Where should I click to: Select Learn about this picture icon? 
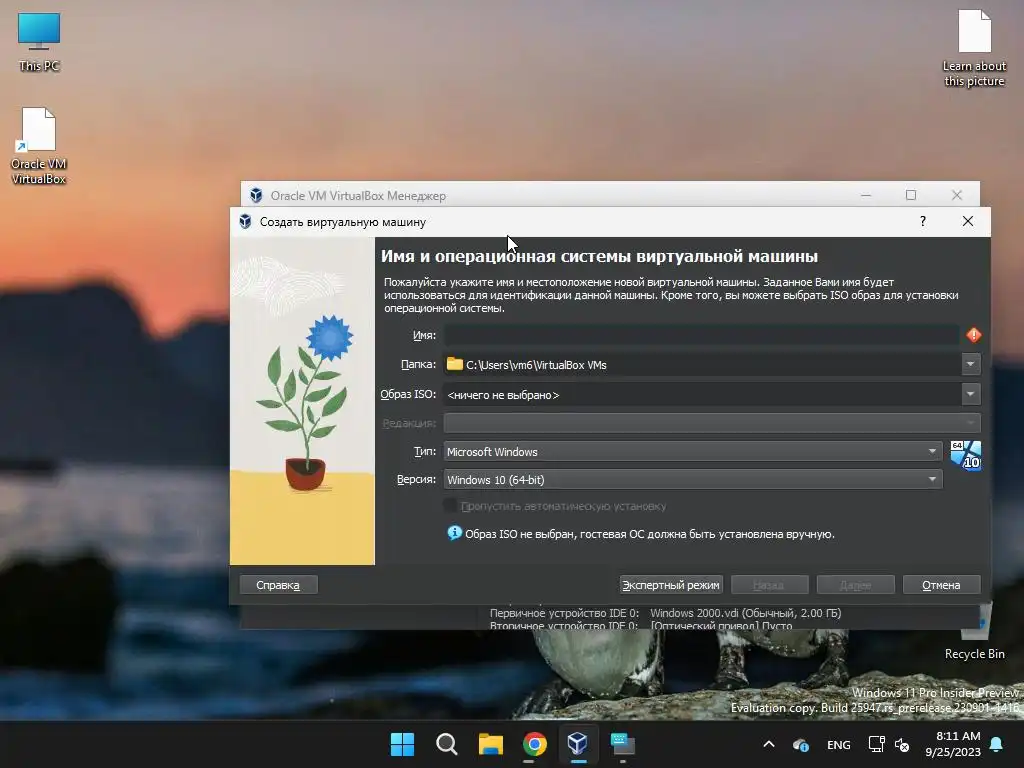974,49
